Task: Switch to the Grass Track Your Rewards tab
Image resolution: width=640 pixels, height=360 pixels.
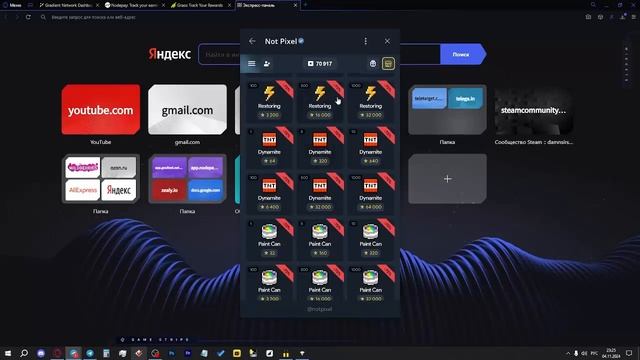Action: pyautogui.click(x=200, y=5)
